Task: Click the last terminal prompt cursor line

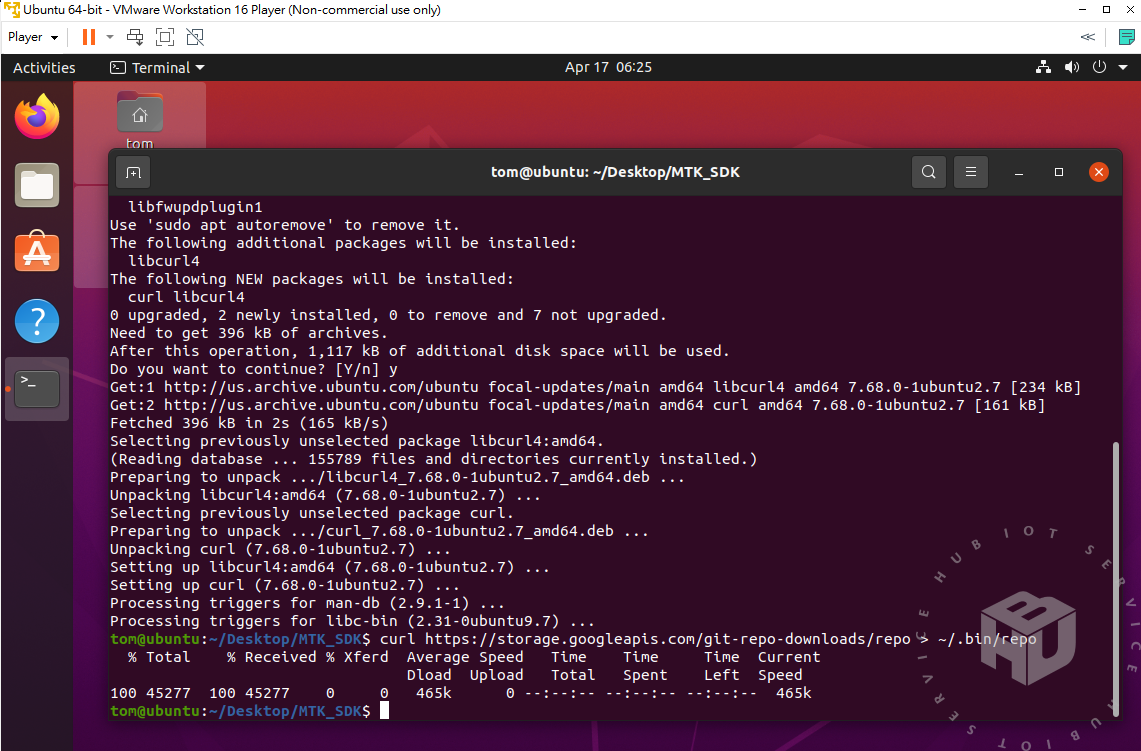Action: (x=250, y=711)
